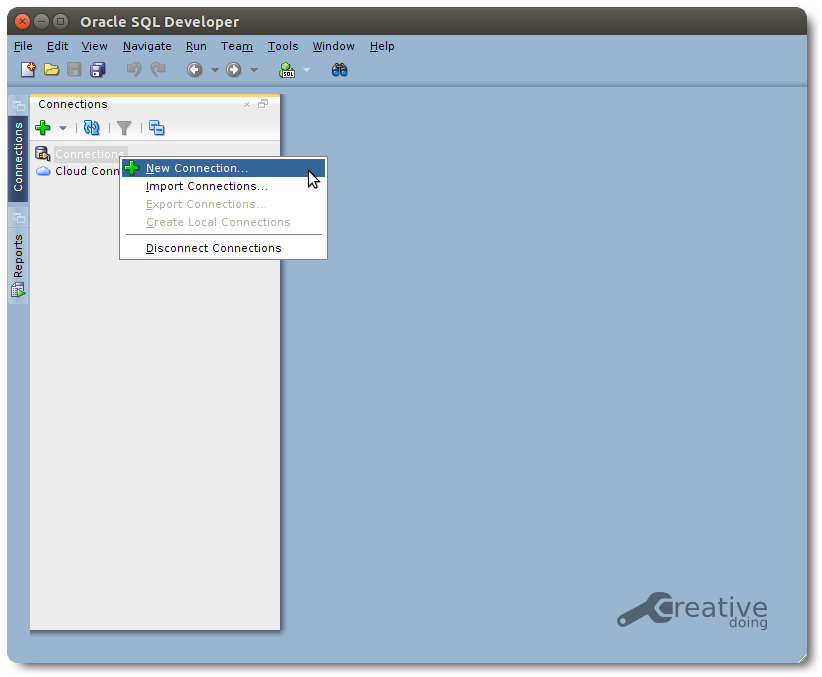Open the File menu
Image resolution: width=822 pixels, height=677 pixels.
(23, 46)
